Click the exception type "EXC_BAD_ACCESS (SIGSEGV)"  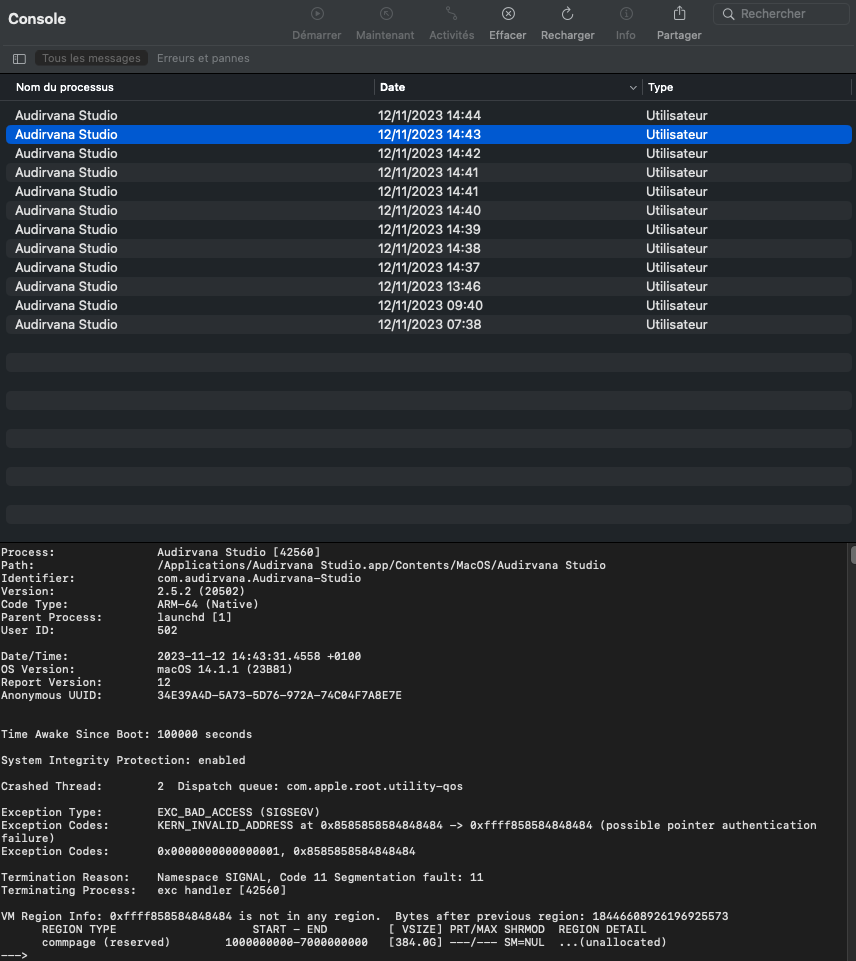238,812
